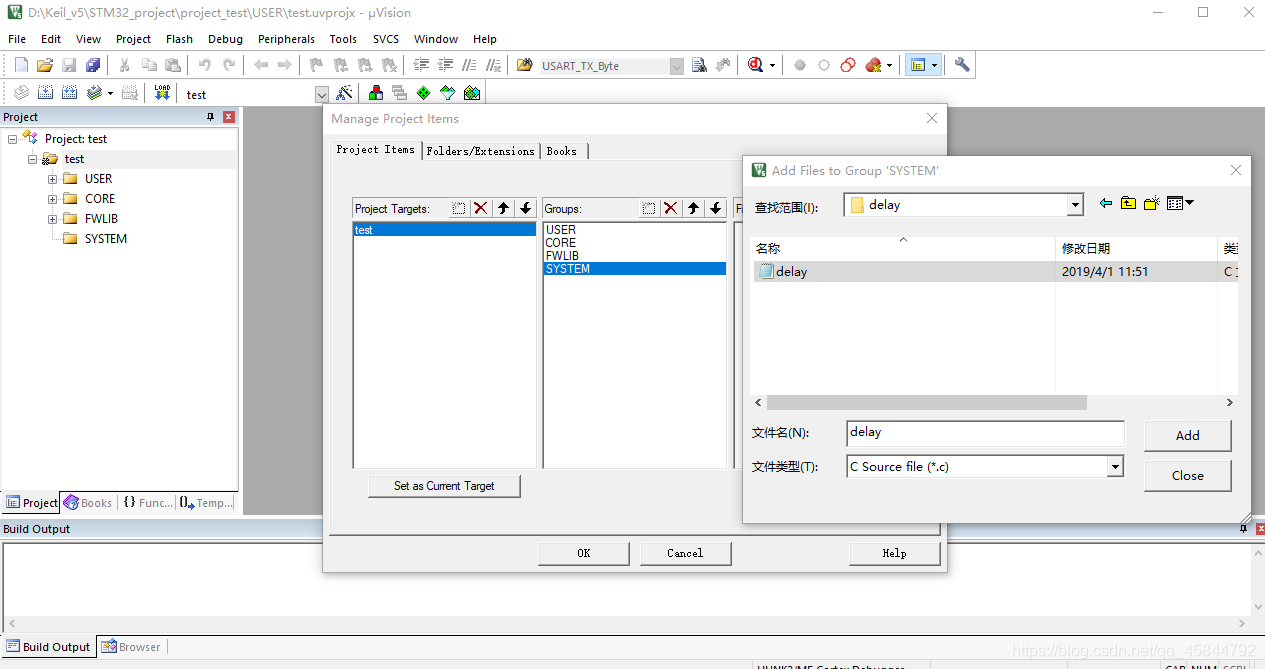Image resolution: width=1265 pixels, height=669 pixels.
Task: Click the Select Software Packs icon
Action: tap(447, 93)
